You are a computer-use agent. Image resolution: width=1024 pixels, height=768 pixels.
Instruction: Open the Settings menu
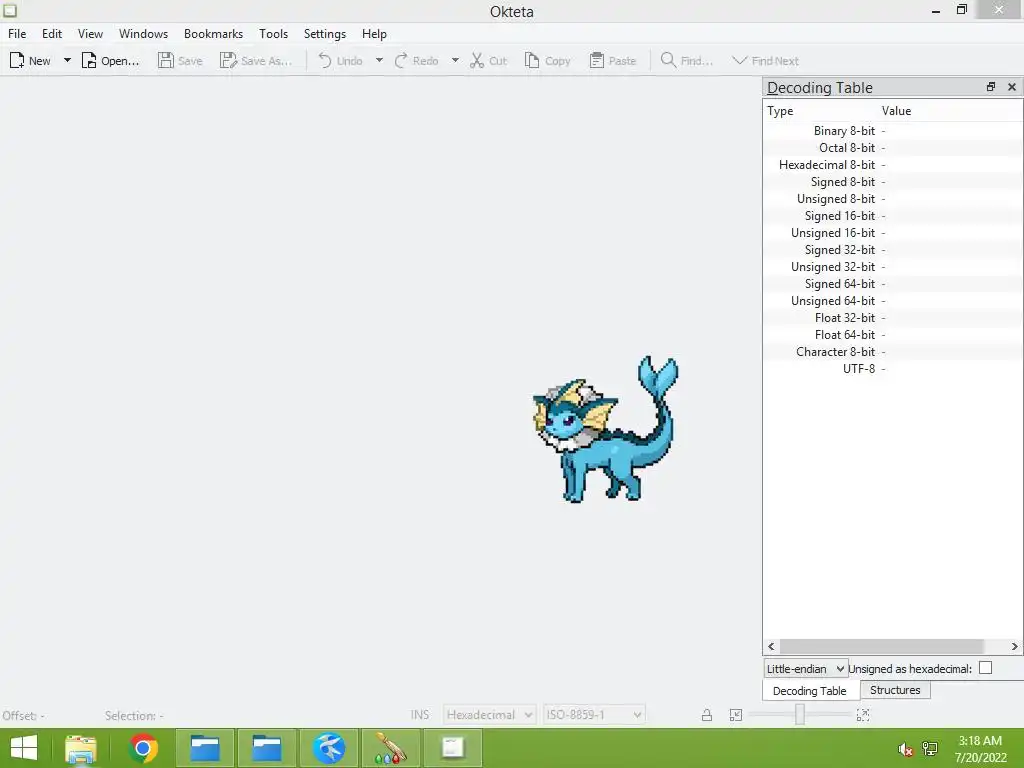[325, 33]
